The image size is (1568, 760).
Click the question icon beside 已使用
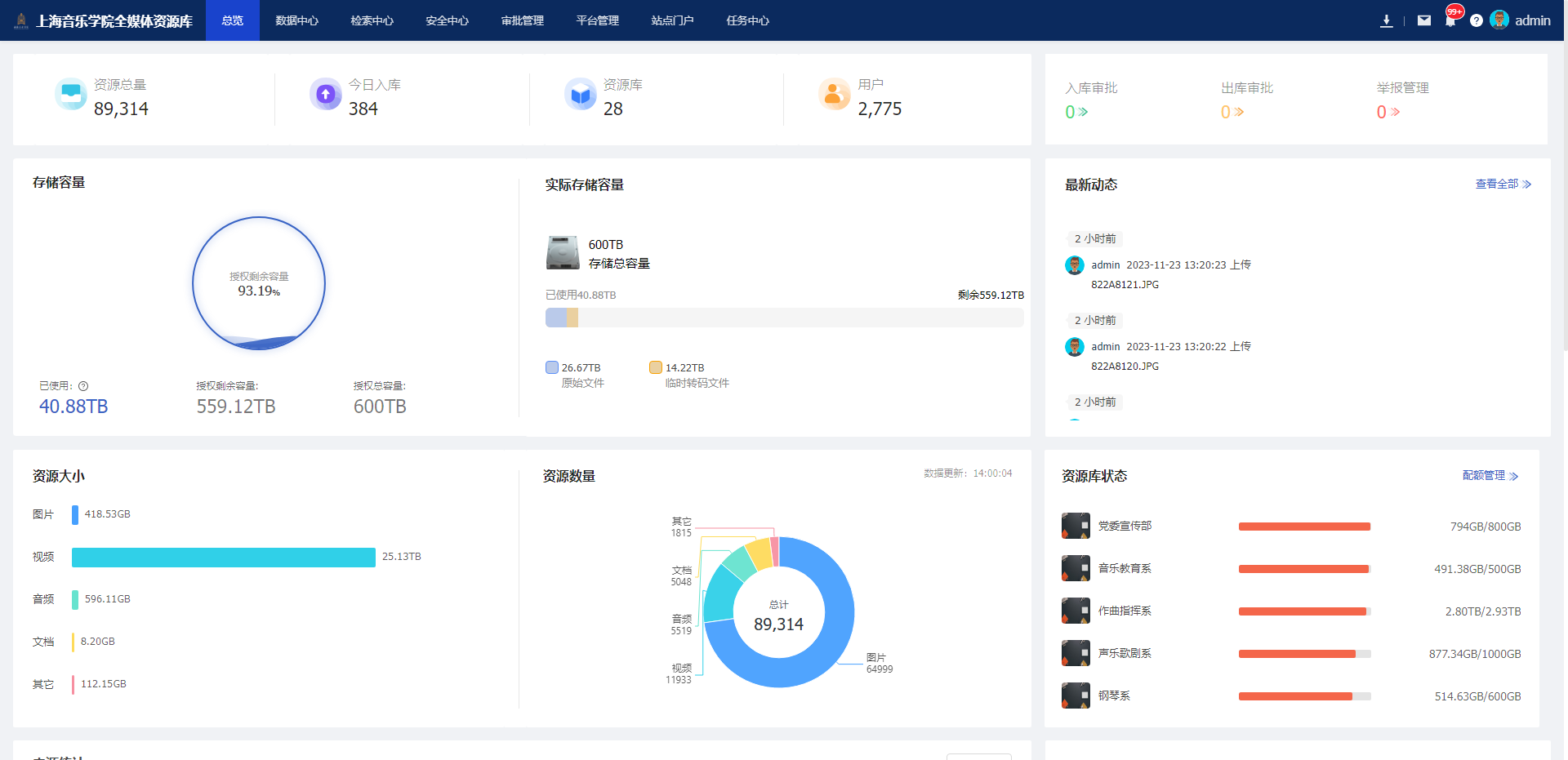click(x=83, y=386)
